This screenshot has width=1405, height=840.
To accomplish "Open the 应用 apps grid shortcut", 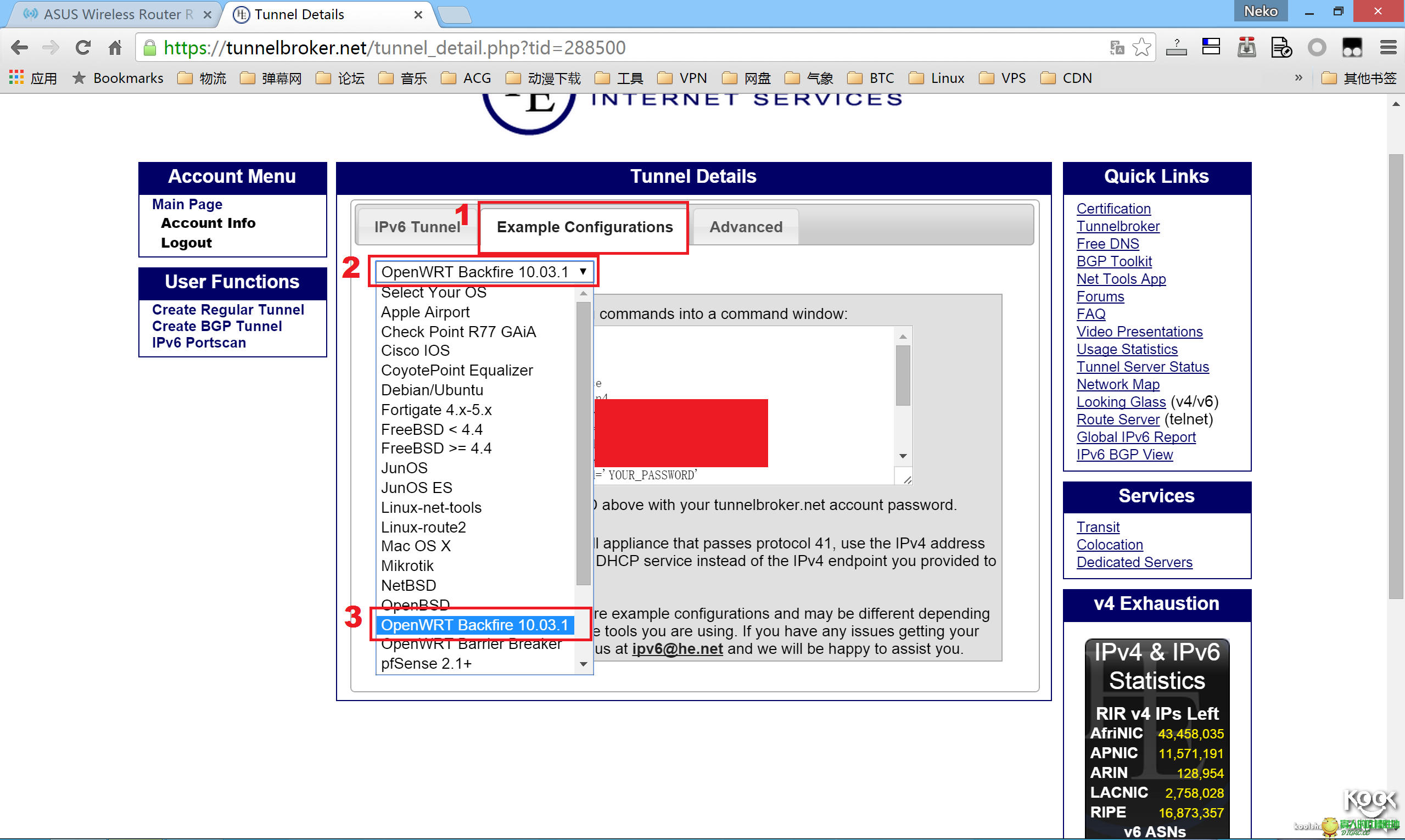I will click(x=33, y=78).
